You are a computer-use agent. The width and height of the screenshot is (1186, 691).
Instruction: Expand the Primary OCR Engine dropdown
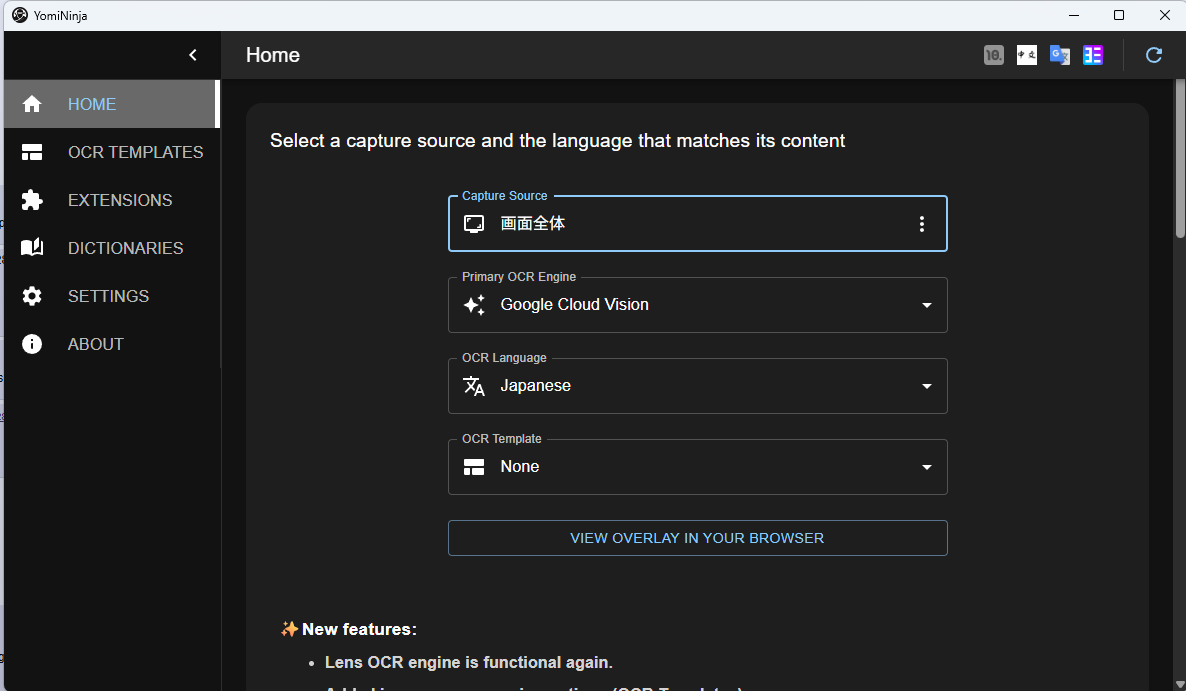pyautogui.click(x=926, y=305)
